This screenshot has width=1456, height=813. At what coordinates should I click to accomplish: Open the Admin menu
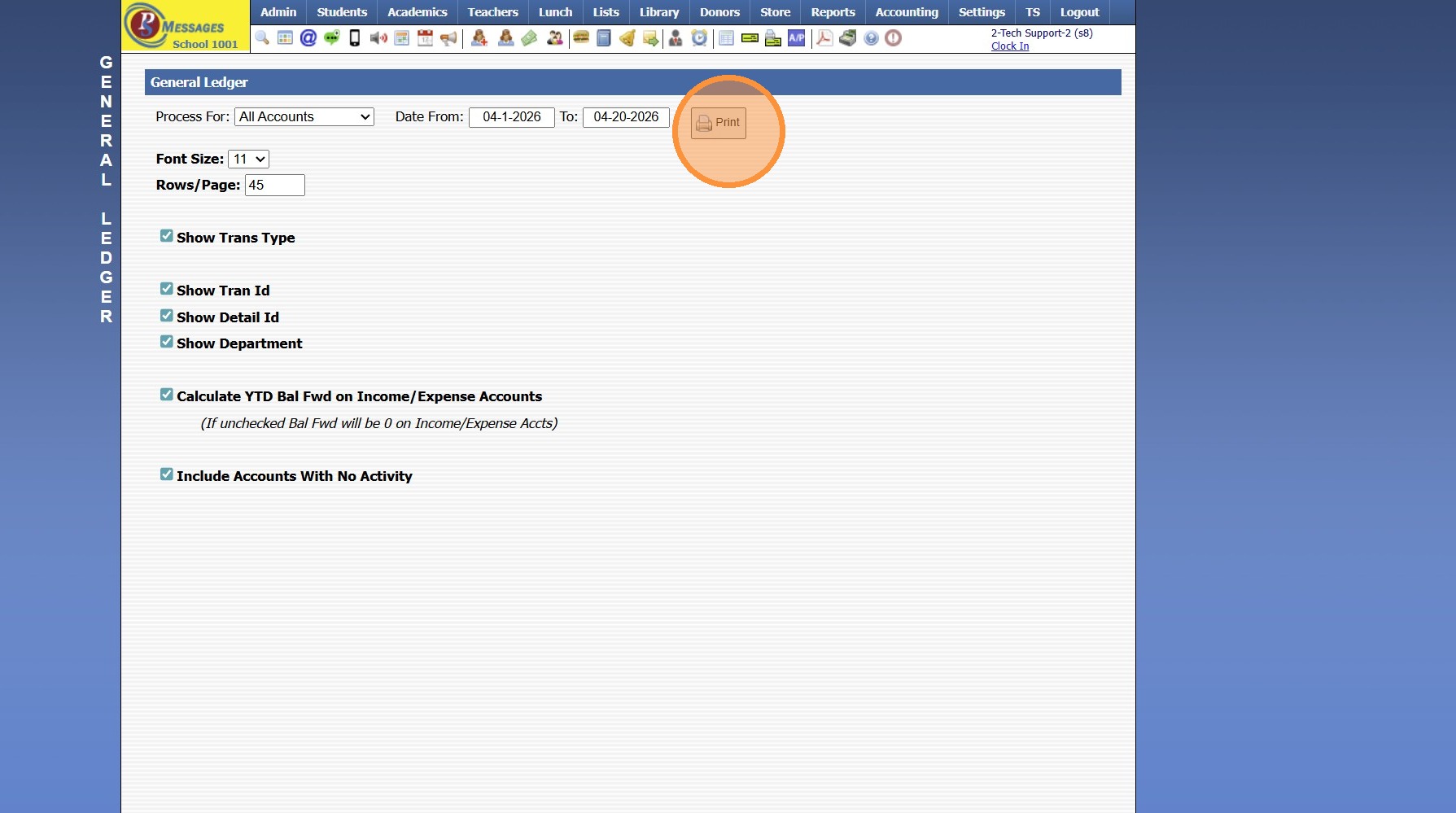click(x=278, y=12)
